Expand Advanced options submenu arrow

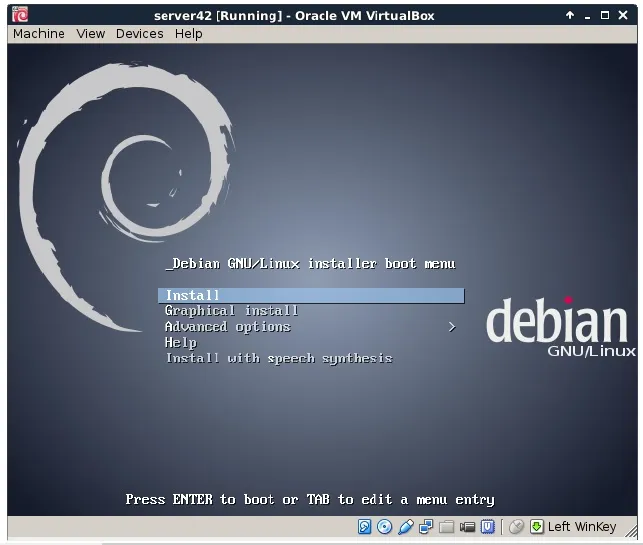(x=451, y=327)
